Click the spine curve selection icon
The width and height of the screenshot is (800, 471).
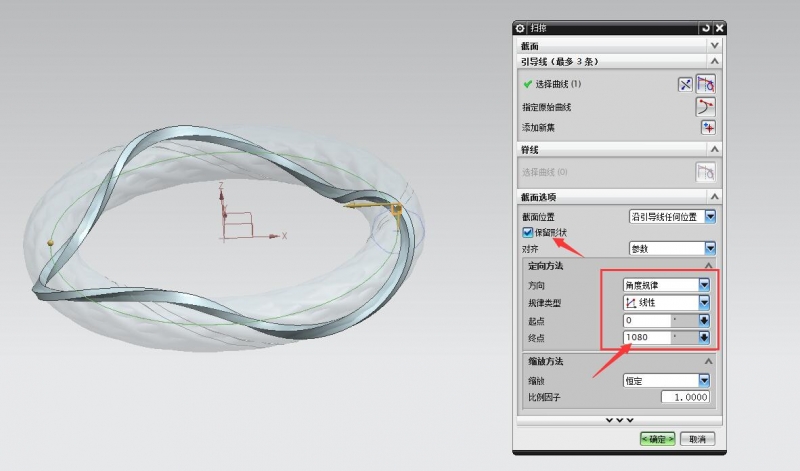pyautogui.click(x=706, y=172)
